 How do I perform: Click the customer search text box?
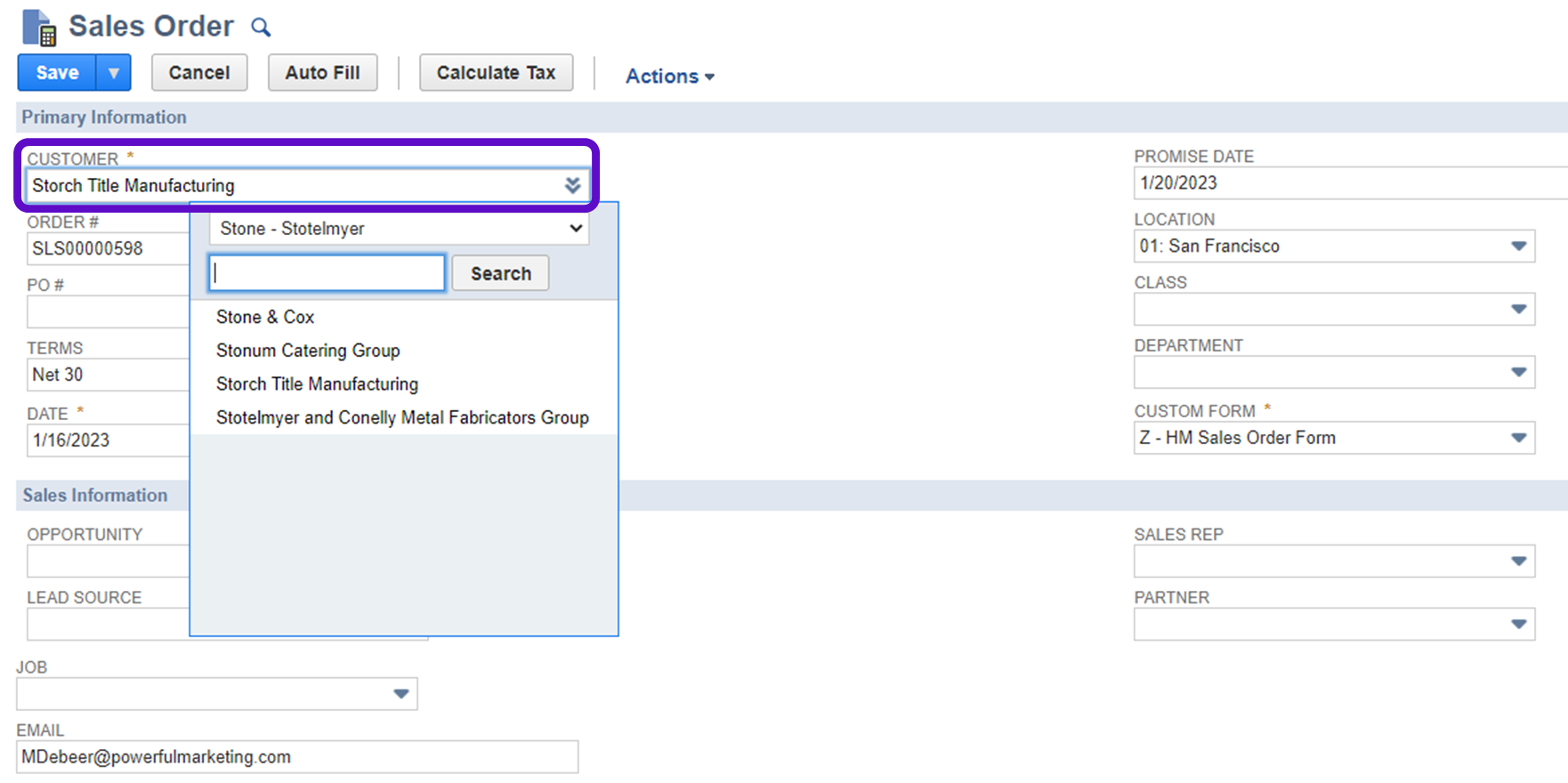click(327, 273)
